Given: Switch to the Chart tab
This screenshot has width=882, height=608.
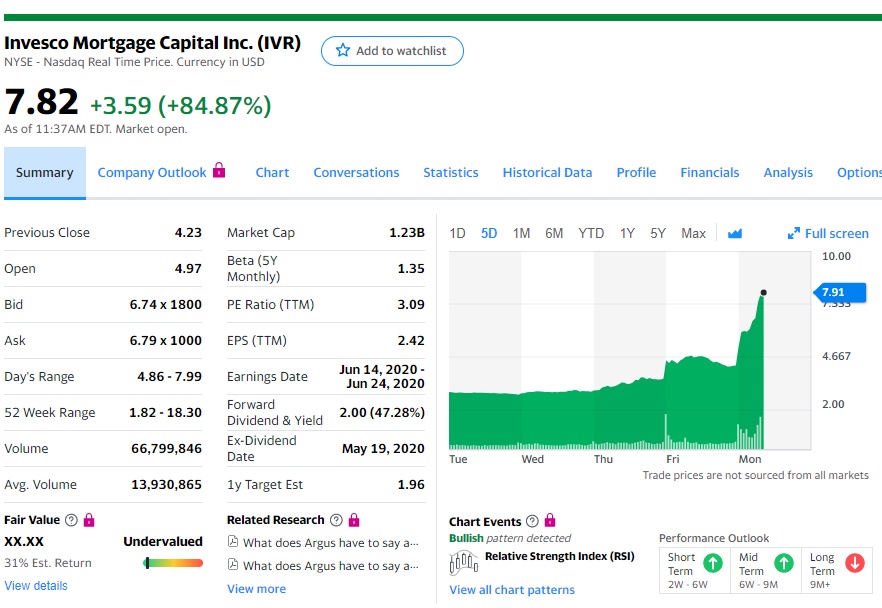Looking at the screenshot, I should (x=272, y=173).
